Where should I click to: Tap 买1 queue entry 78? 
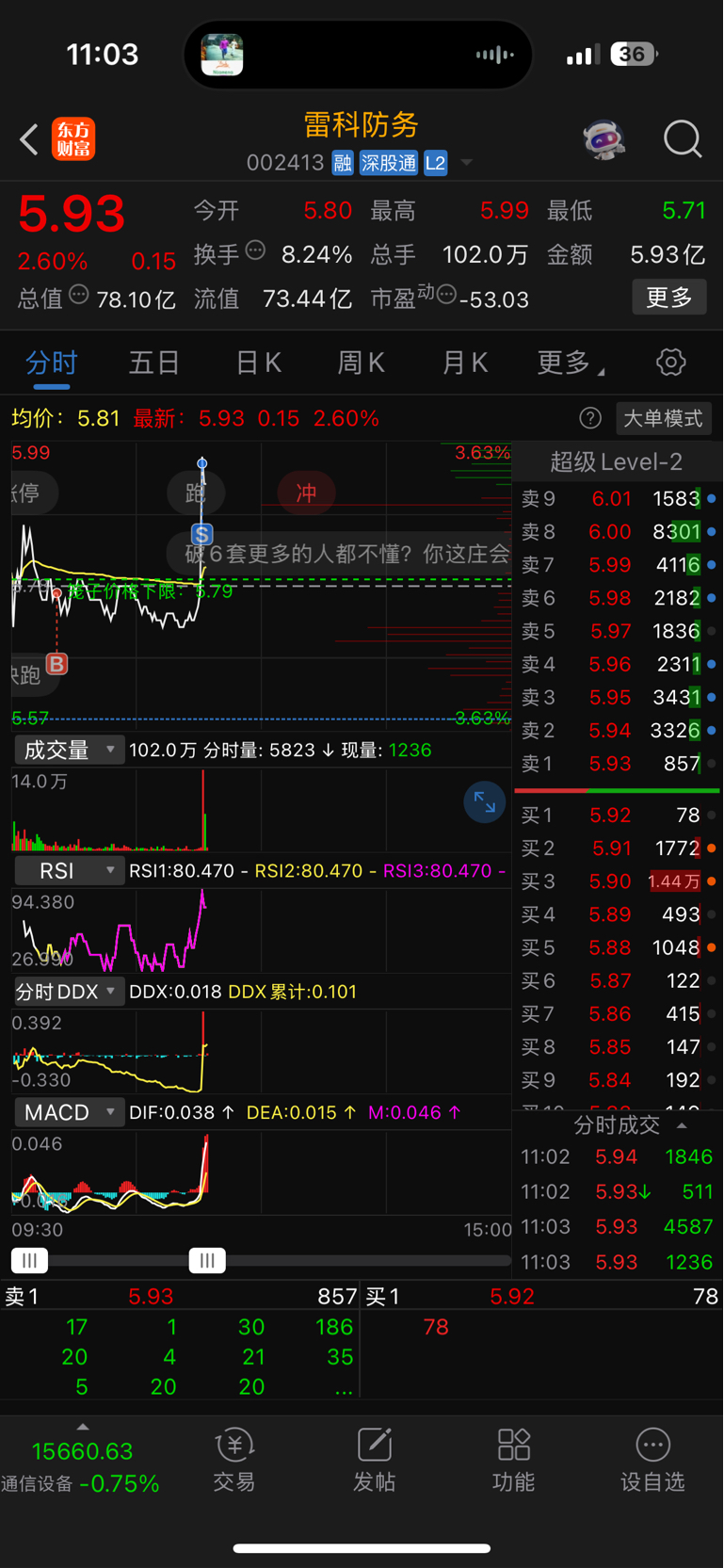(436, 1327)
